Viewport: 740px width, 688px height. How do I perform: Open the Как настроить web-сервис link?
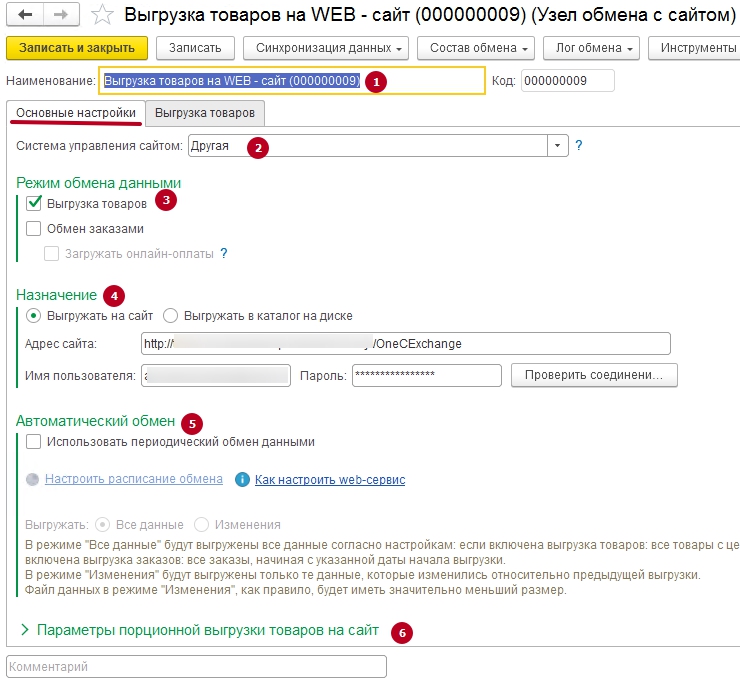coord(330,480)
